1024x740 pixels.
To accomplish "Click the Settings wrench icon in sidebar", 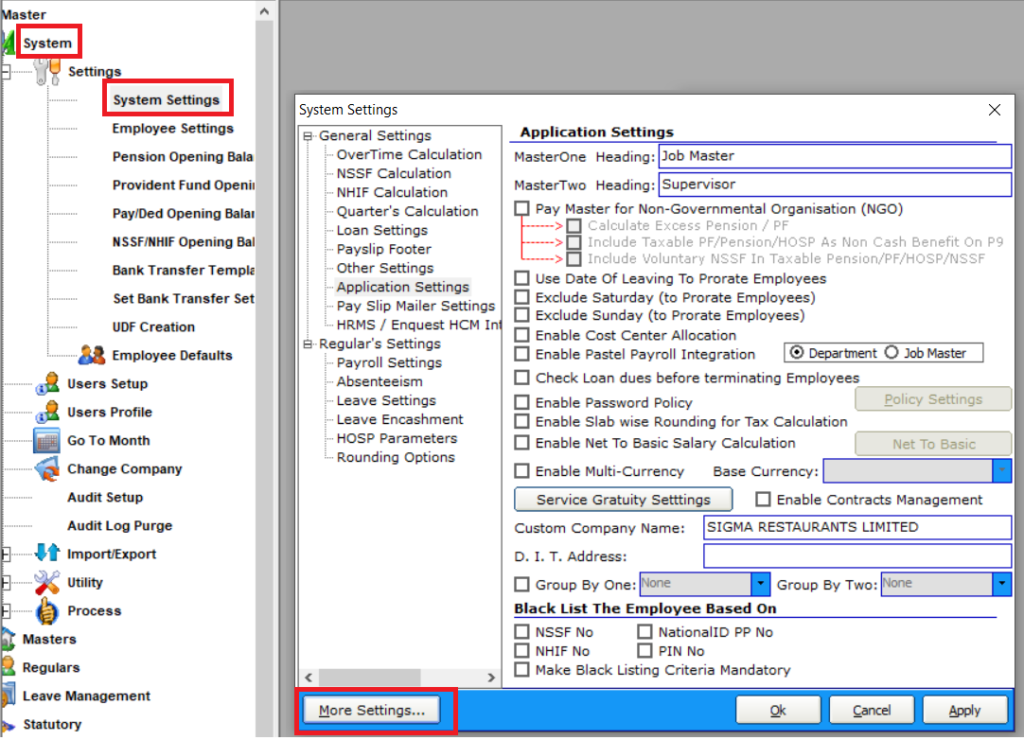I will pyautogui.click(x=47, y=72).
